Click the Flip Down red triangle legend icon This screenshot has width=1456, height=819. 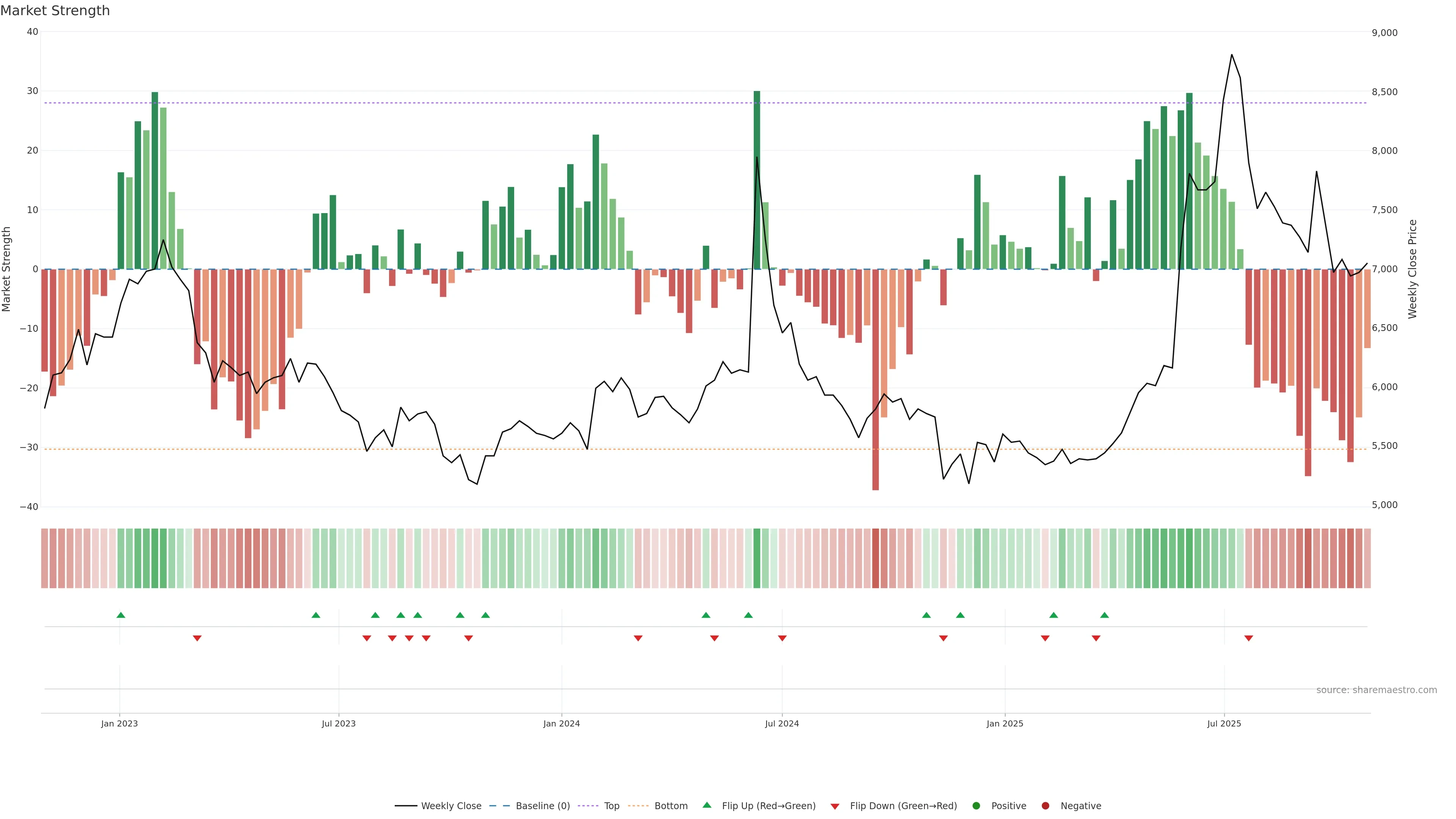pos(835,806)
